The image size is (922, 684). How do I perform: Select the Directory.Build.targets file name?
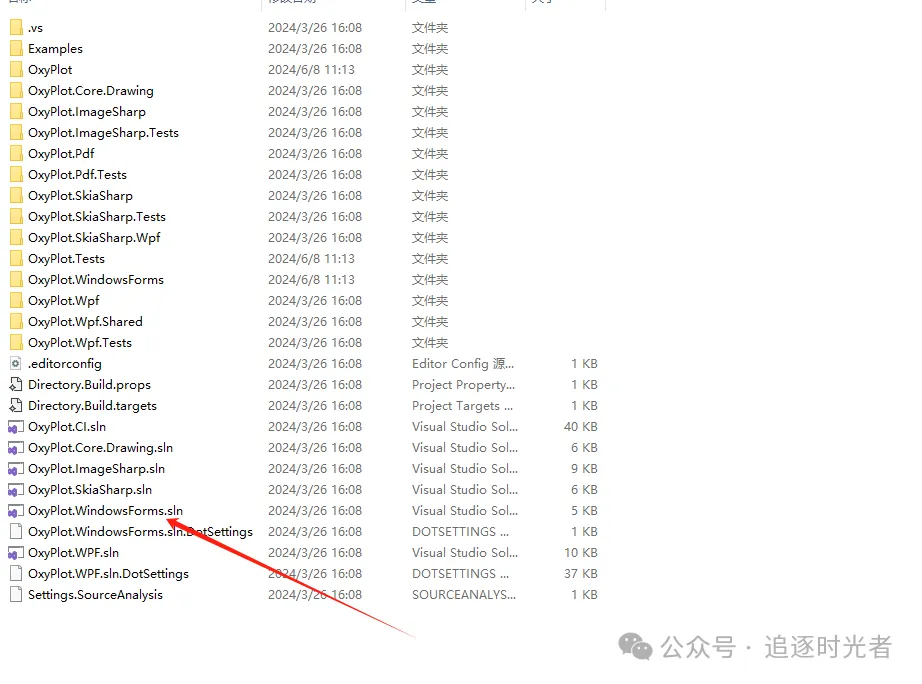(x=92, y=406)
